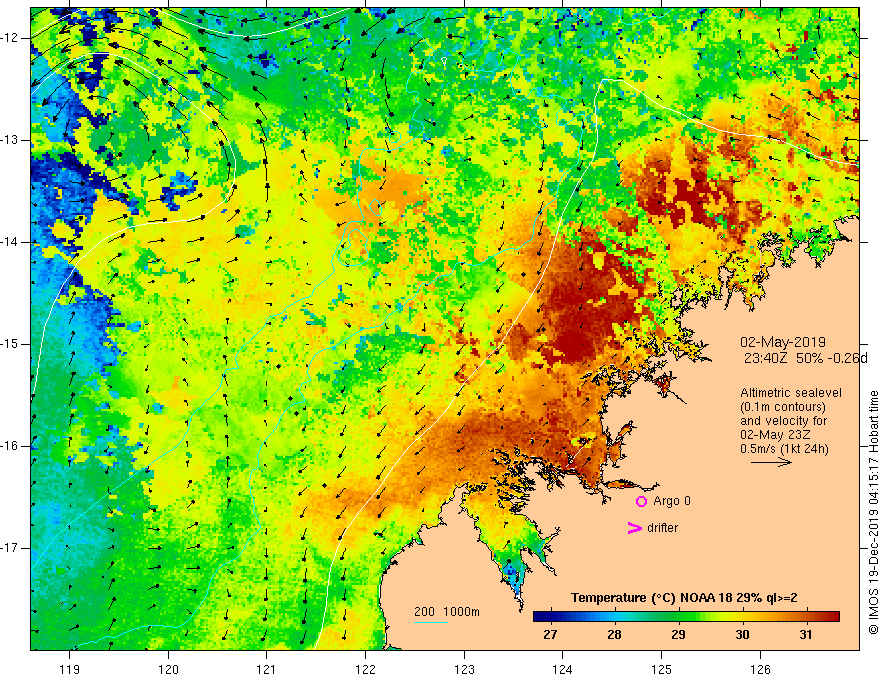The image size is (880, 680).
Task: Click the 30 value on temperature scale
Action: (742, 635)
